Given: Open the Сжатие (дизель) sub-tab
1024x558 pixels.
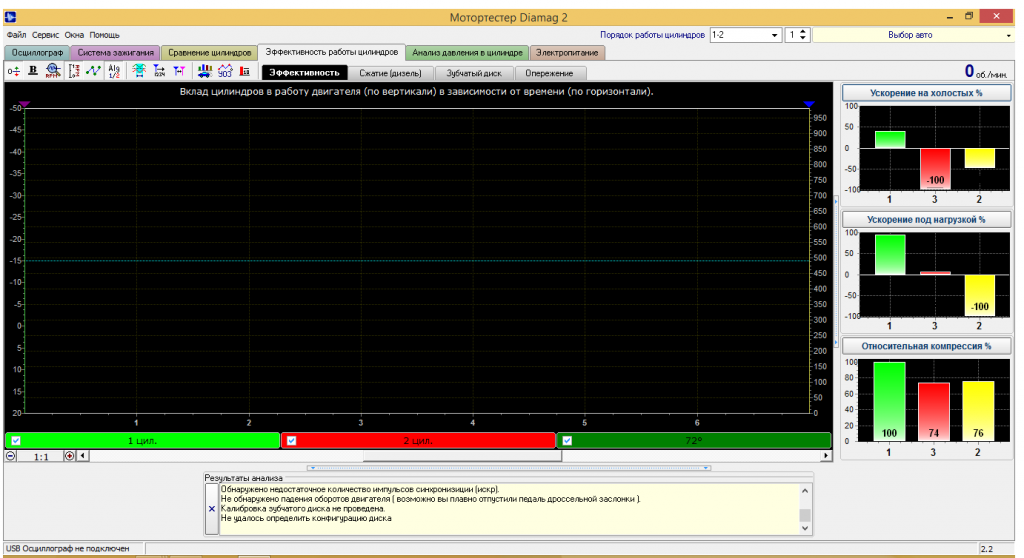Looking at the screenshot, I should pyautogui.click(x=391, y=73).
